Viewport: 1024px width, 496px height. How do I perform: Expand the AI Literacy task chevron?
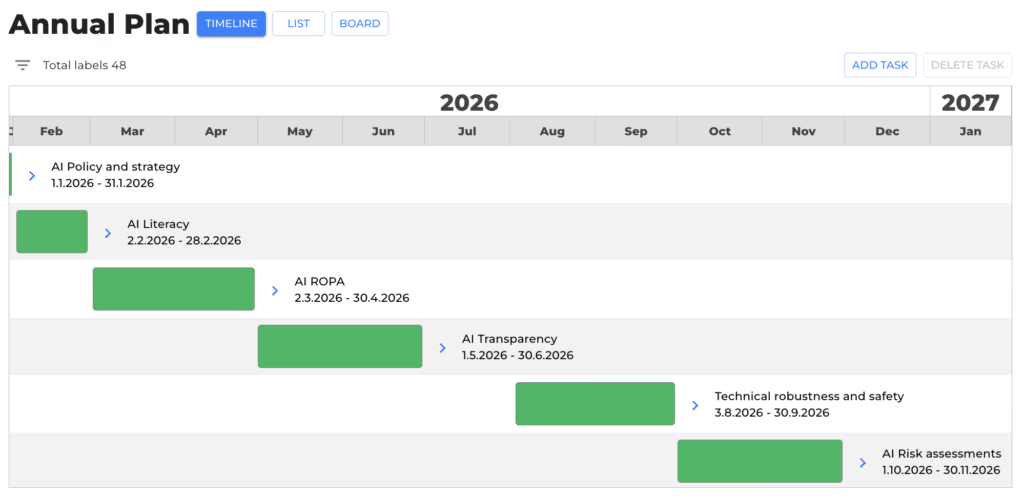(108, 233)
